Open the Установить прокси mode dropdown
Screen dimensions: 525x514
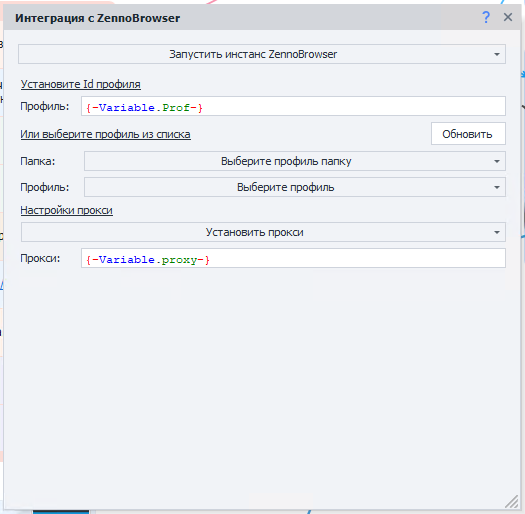pyautogui.click(x=263, y=232)
